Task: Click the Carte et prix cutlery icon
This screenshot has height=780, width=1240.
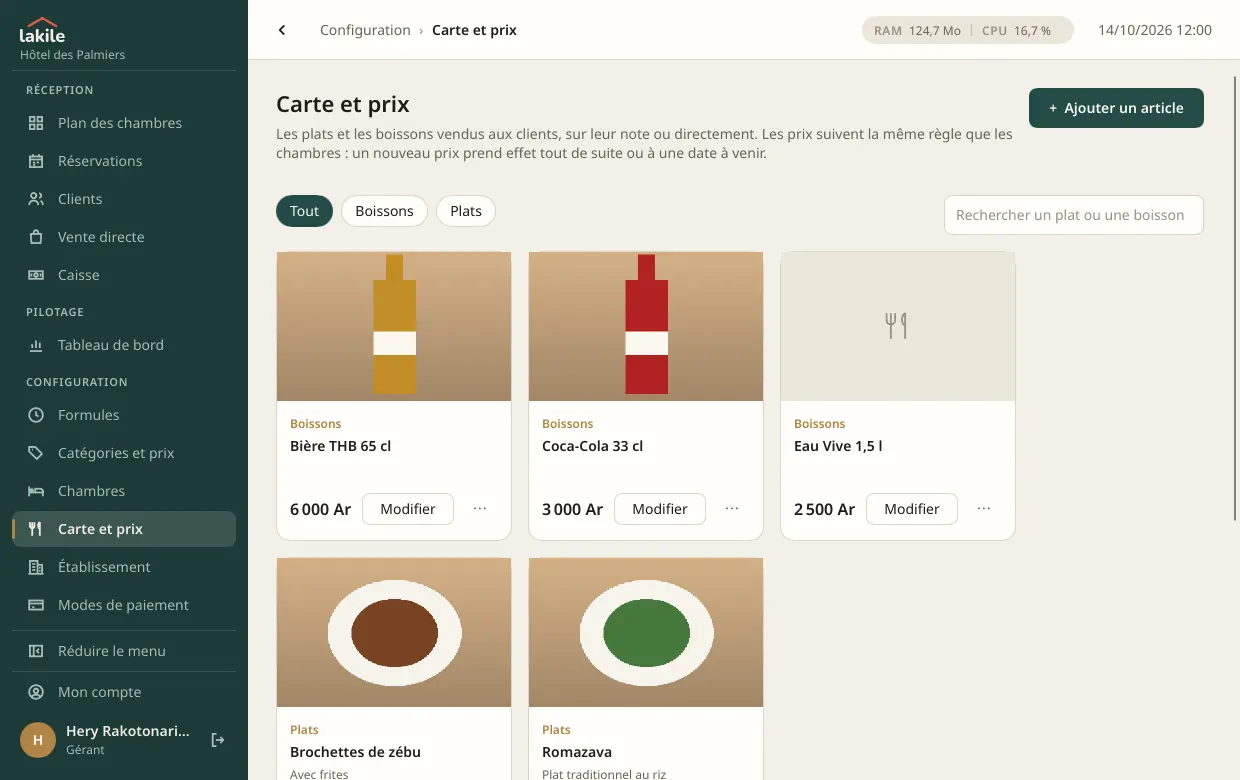Action: click(36, 529)
